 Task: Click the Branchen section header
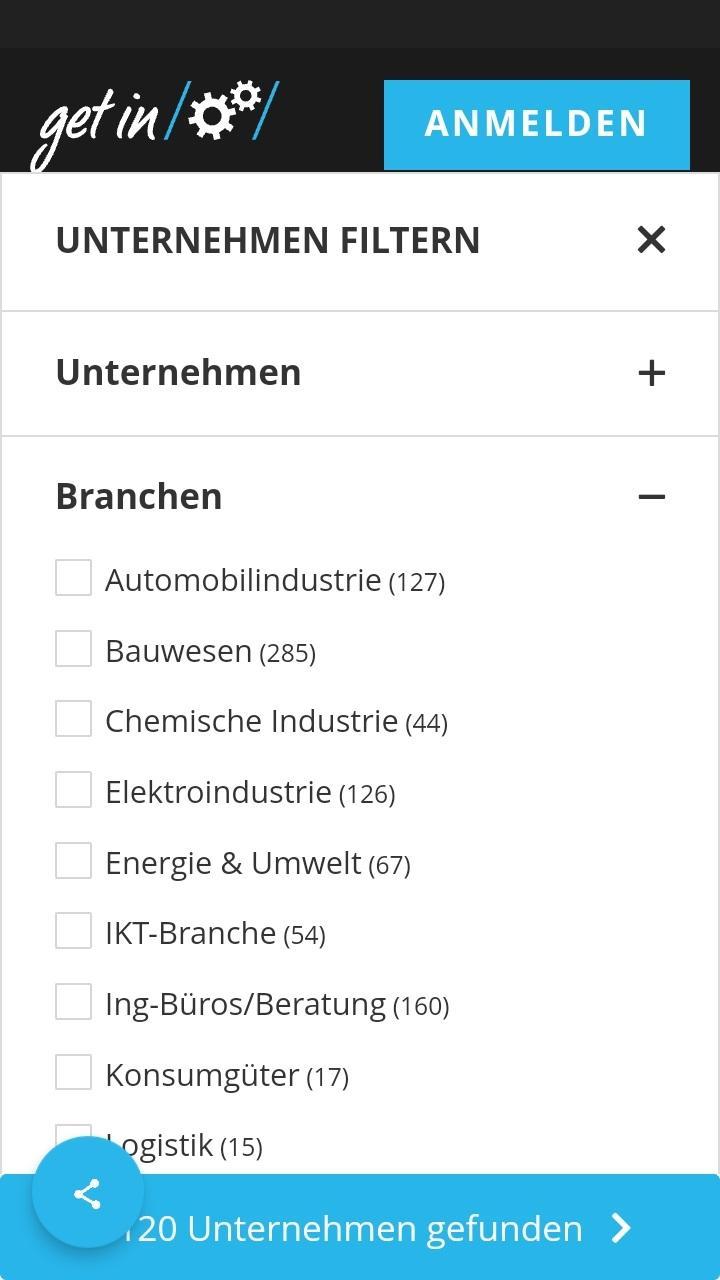pos(360,497)
